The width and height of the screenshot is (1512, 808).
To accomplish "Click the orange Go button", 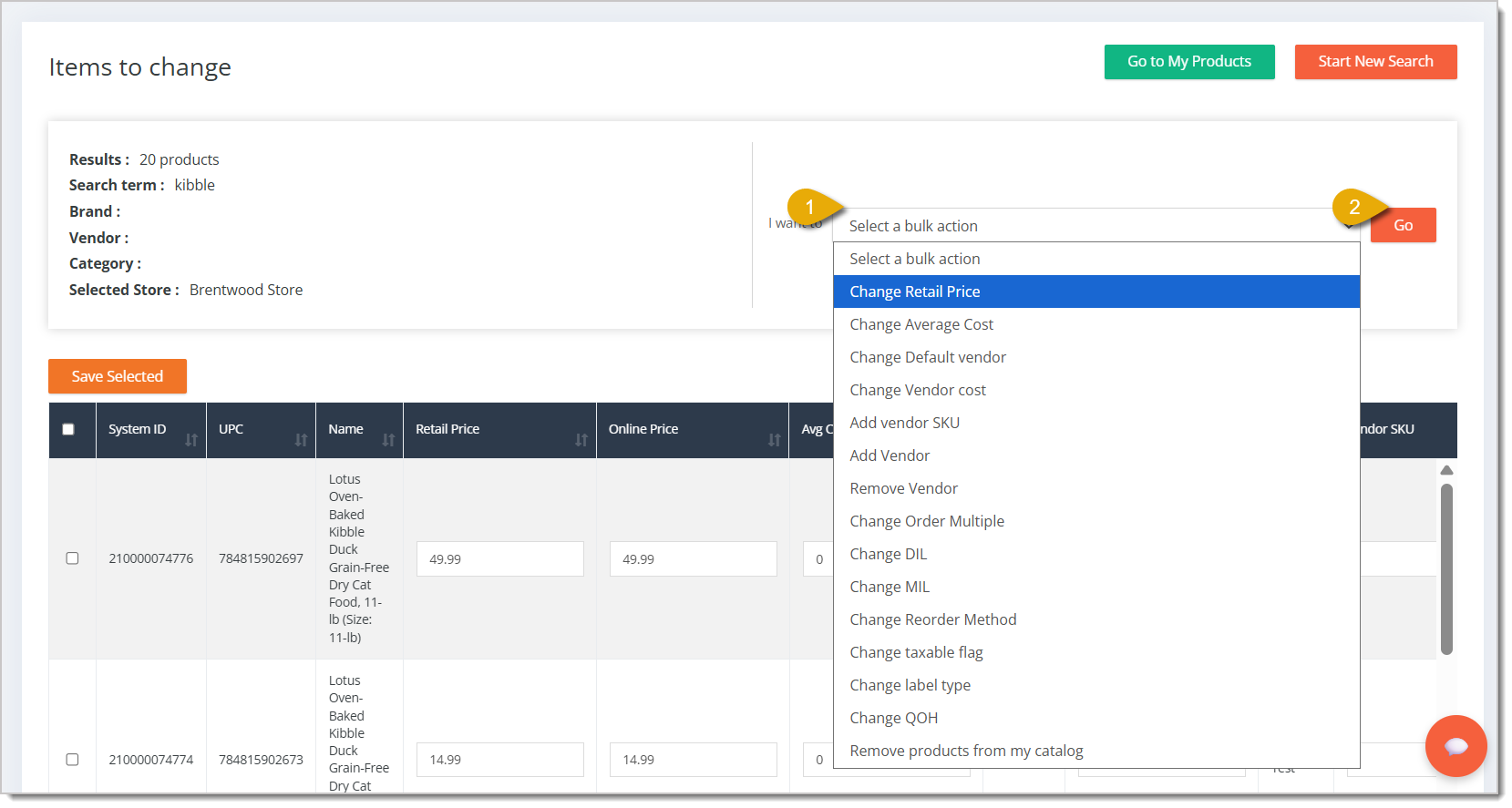I will point(1403,225).
